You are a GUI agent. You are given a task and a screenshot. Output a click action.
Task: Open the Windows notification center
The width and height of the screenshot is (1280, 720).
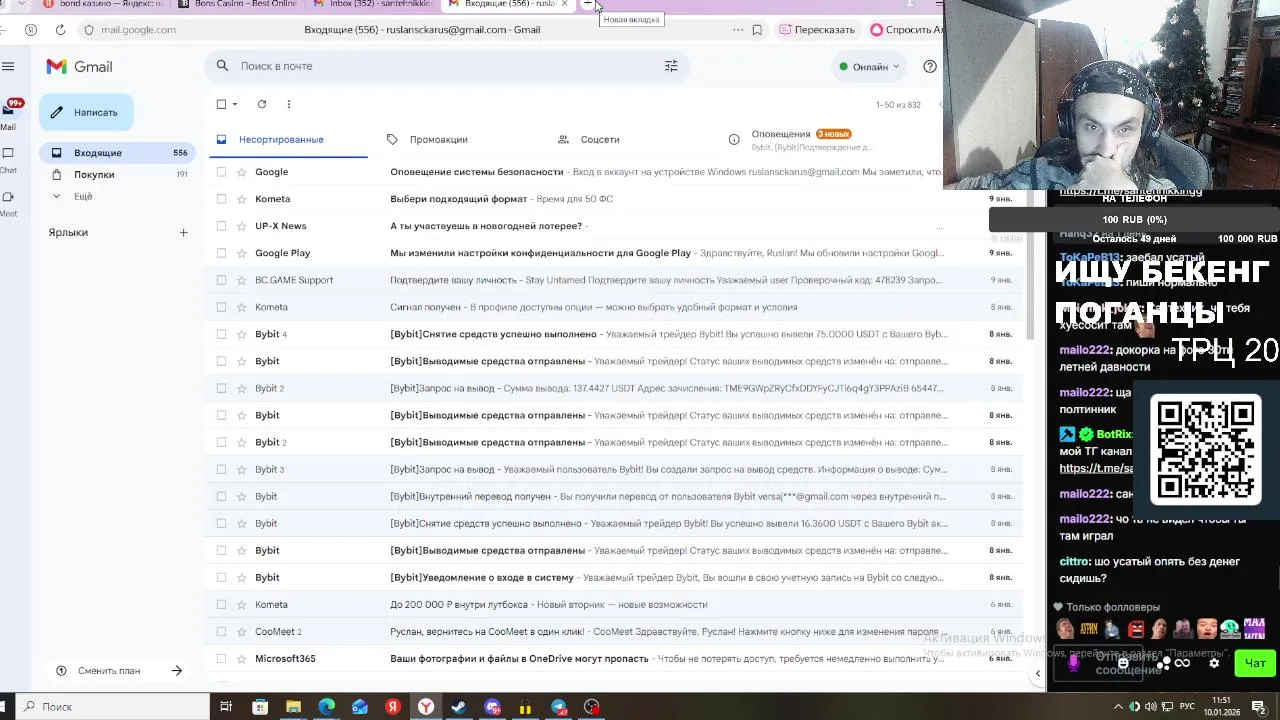click(x=1260, y=707)
